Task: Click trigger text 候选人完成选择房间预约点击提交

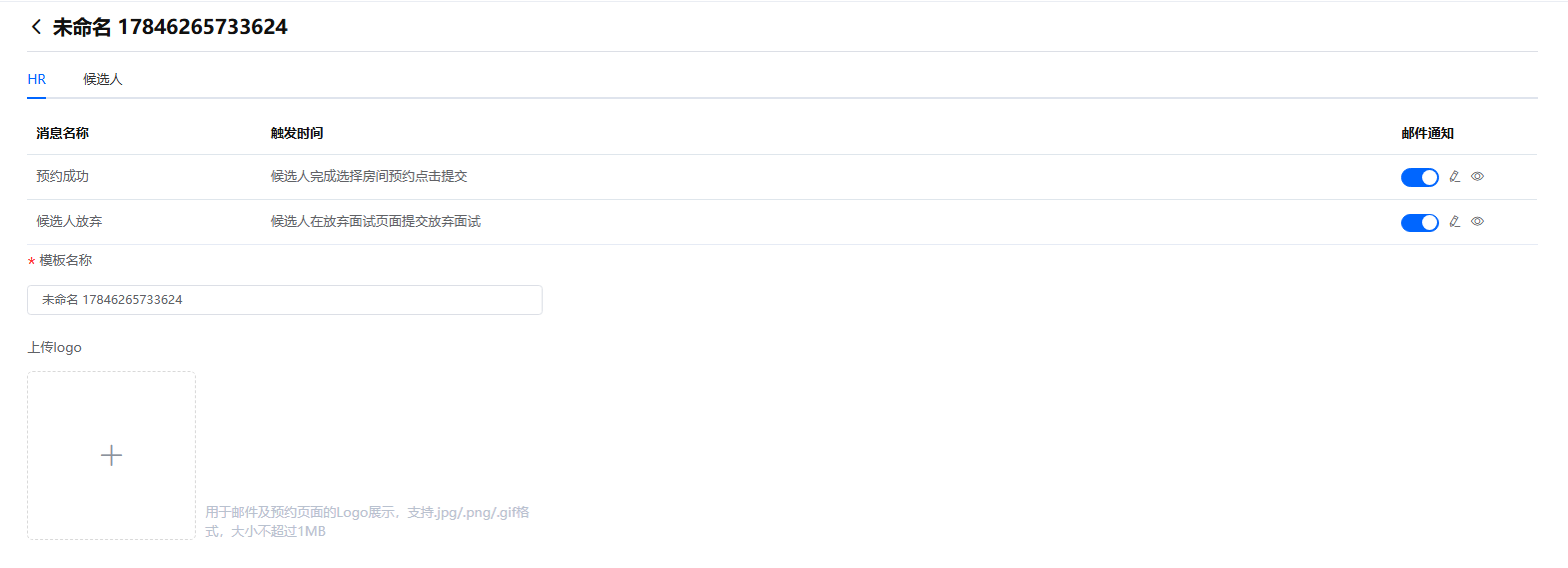Action: point(369,176)
